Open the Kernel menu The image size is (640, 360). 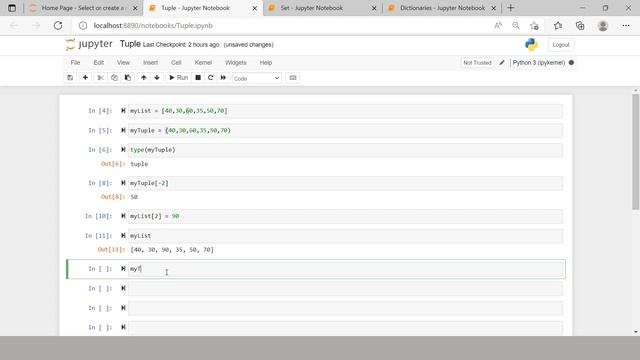(203, 62)
